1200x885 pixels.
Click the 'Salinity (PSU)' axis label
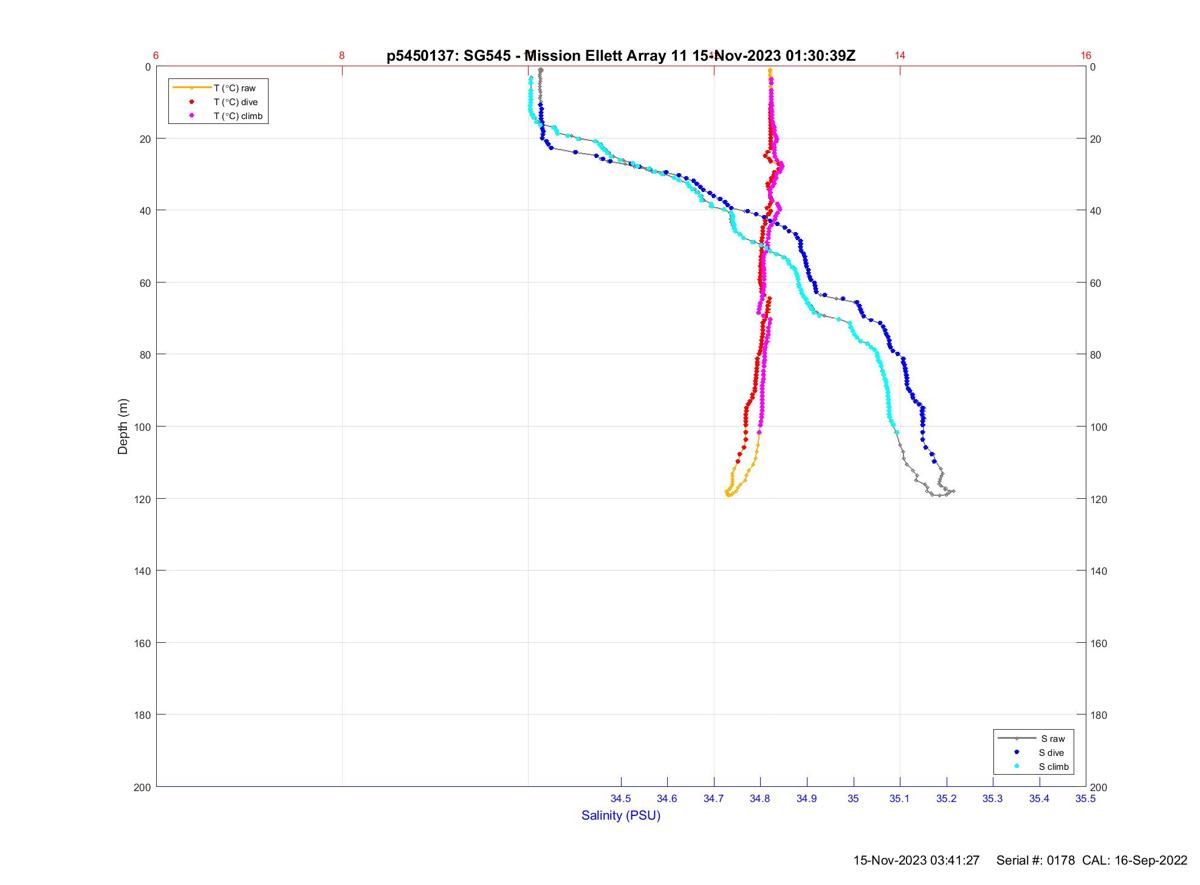621,815
